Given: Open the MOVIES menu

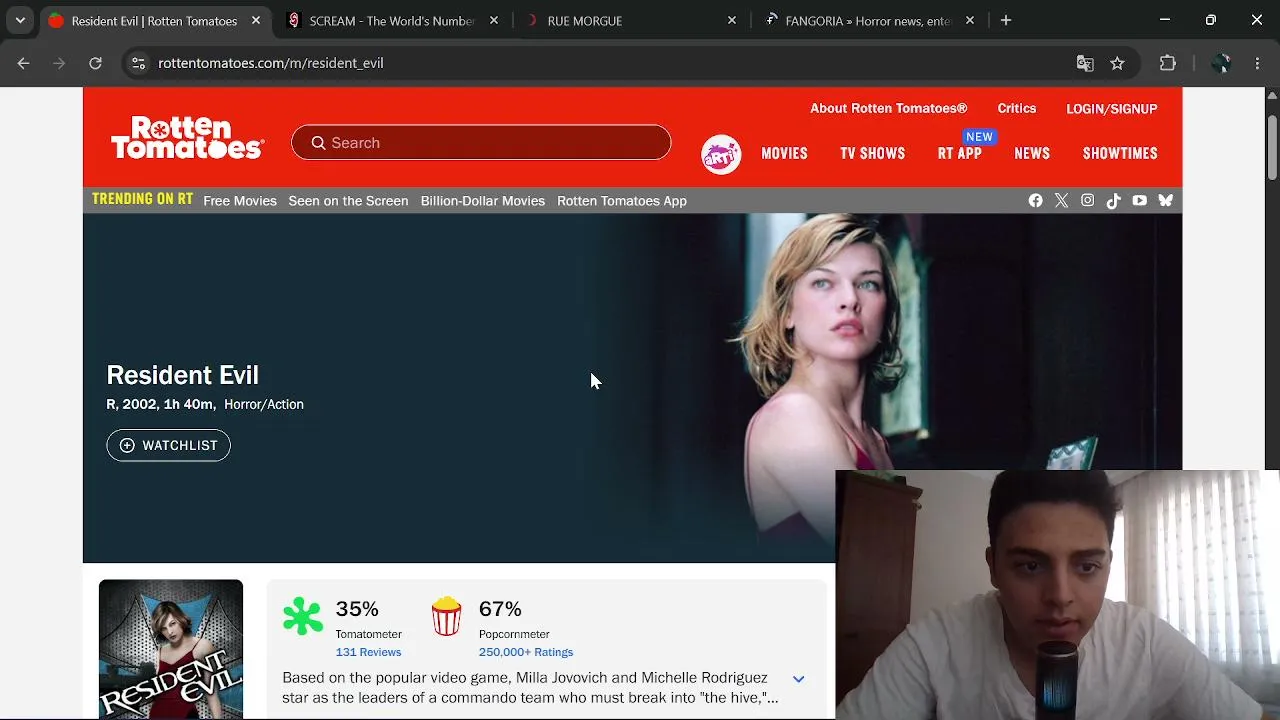Looking at the screenshot, I should 784,154.
